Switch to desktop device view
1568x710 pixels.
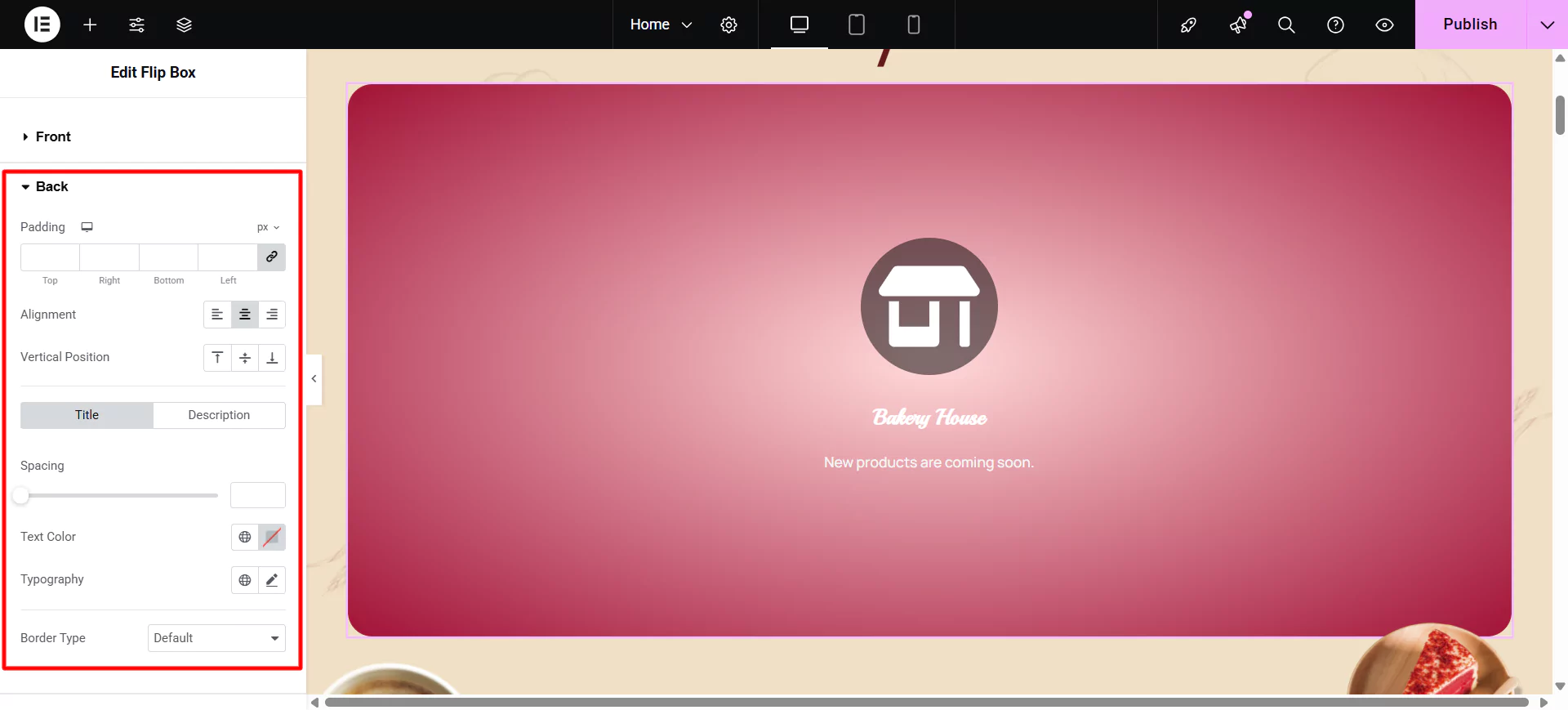pyautogui.click(x=800, y=25)
